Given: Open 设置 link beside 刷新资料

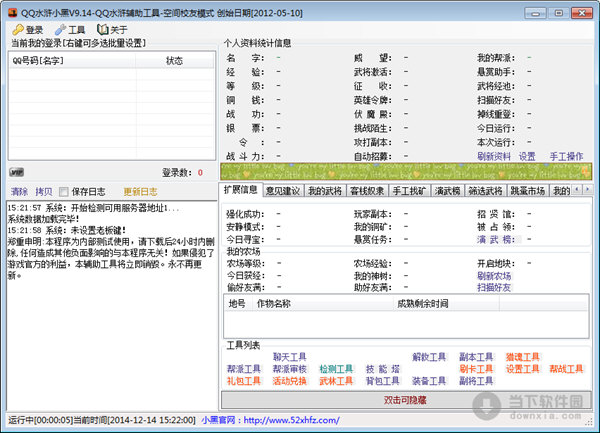Looking at the screenshot, I should pos(527,156).
